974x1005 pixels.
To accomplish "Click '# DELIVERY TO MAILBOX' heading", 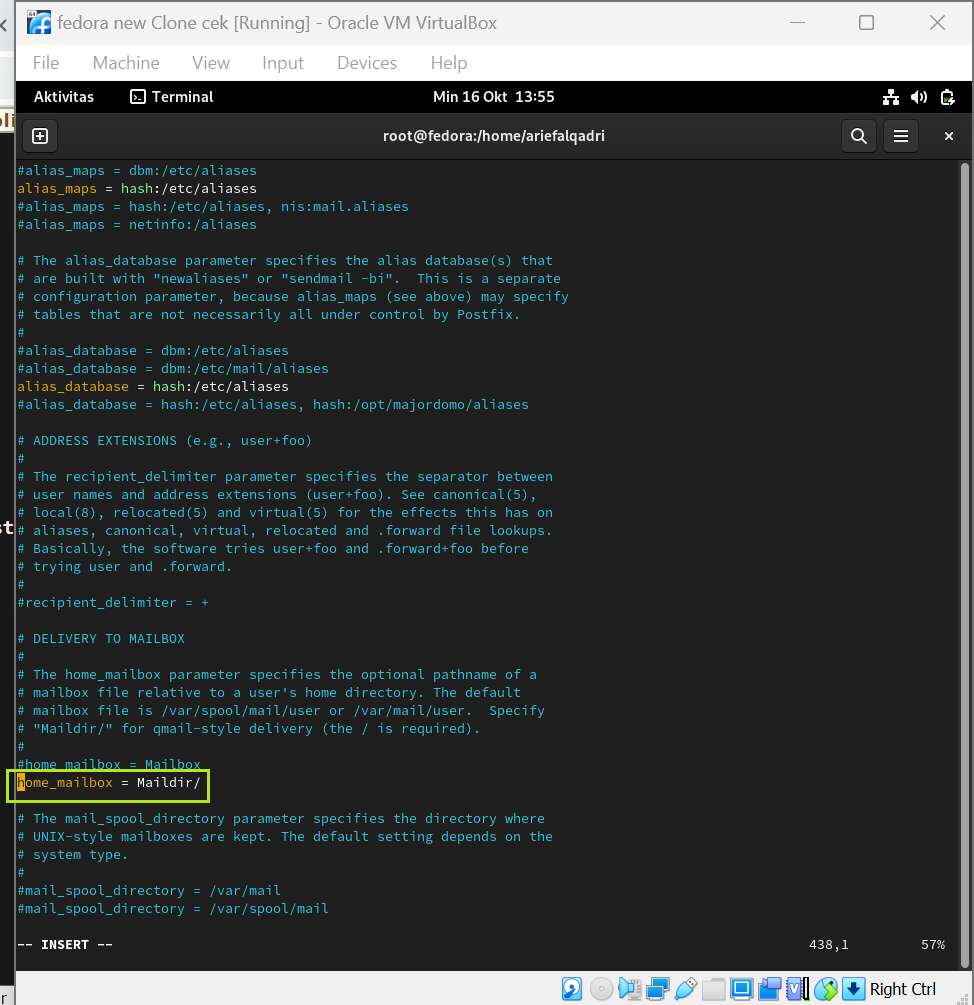I will click(x=101, y=638).
